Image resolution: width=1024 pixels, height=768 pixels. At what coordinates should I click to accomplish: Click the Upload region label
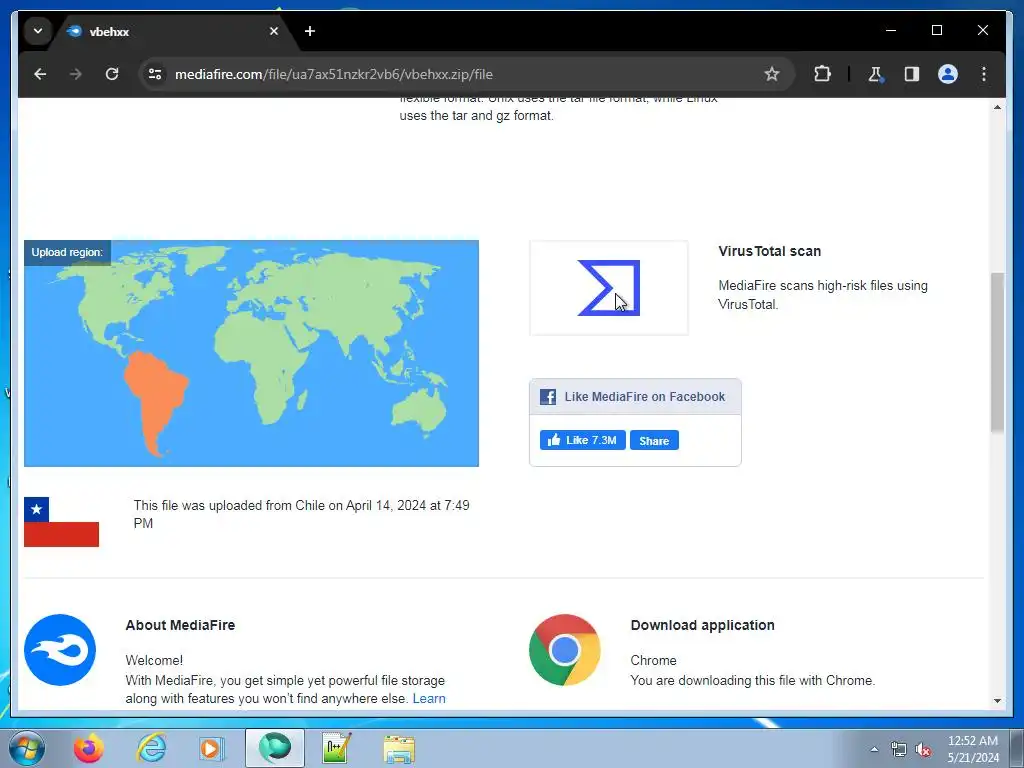[67, 252]
